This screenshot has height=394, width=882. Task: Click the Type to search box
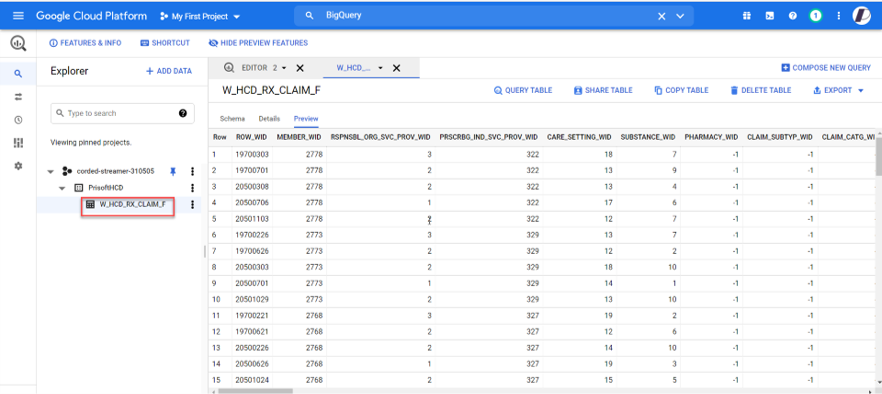pyautogui.click(x=115, y=113)
